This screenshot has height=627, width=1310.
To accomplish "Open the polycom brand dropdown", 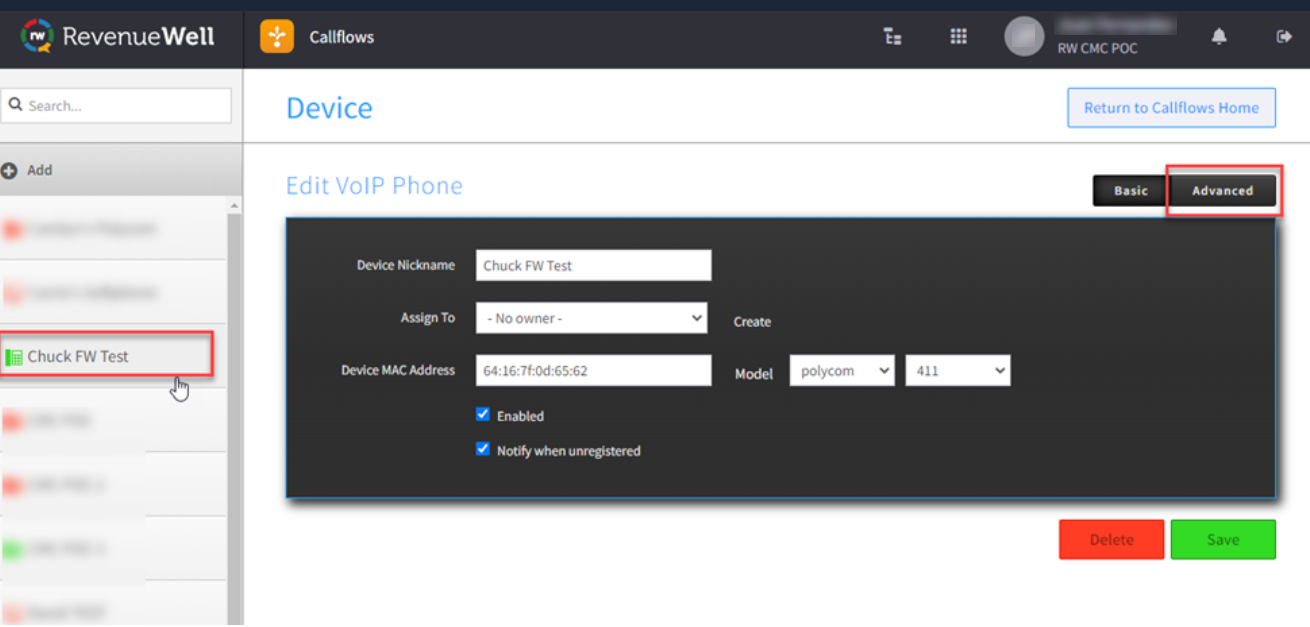I will click(842, 371).
